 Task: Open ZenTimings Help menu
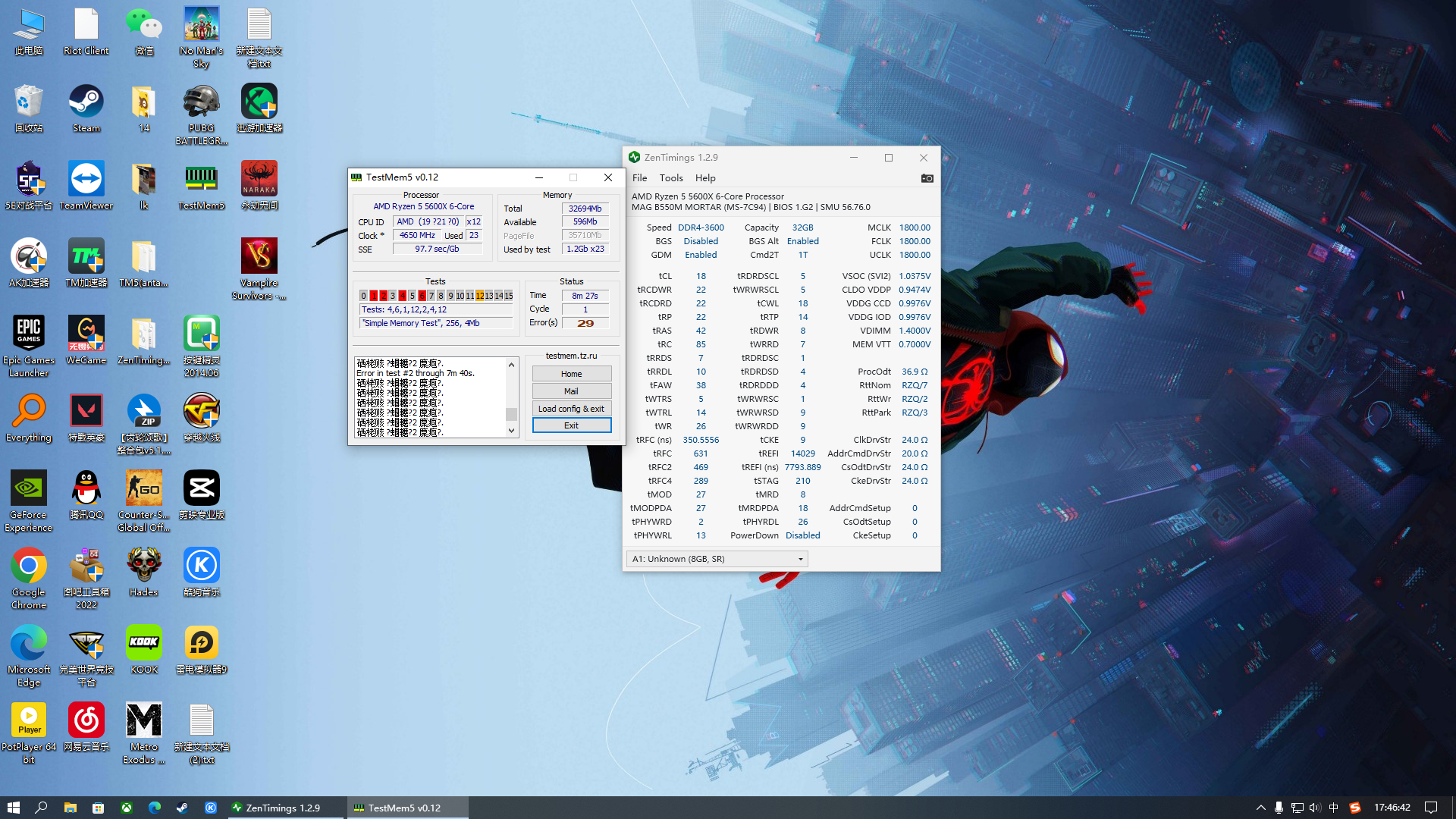(705, 178)
